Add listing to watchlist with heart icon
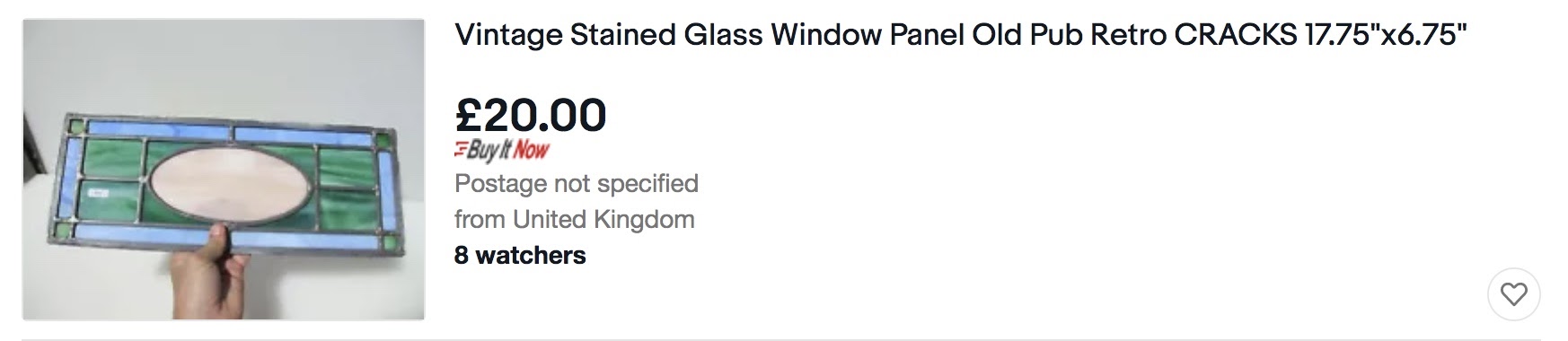The height and width of the screenshot is (341, 1568). point(1514,293)
